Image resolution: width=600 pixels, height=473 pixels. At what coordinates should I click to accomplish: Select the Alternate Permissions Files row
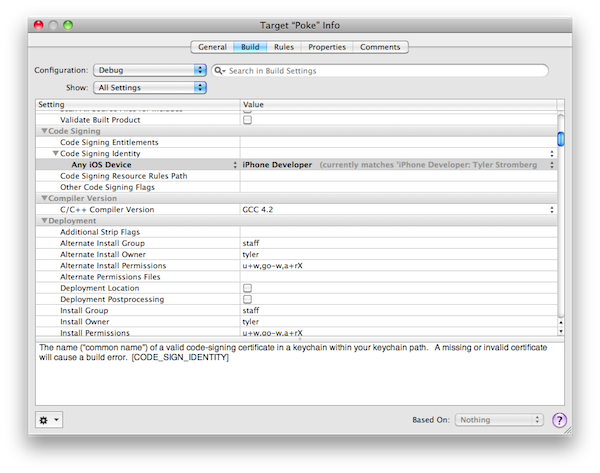point(297,277)
